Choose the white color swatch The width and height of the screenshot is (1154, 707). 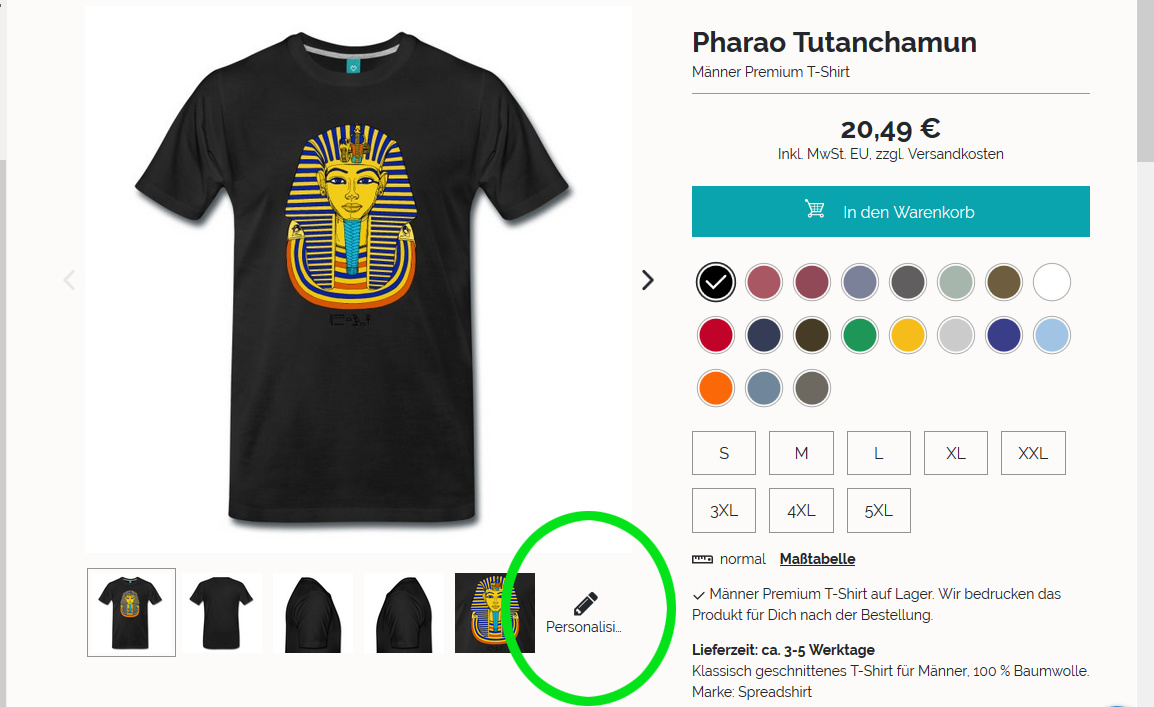[x=1052, y=282]
